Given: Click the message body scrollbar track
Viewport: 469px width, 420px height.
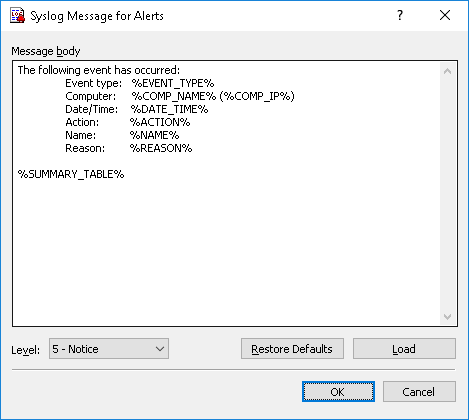Looking at the screenshot, I should (448, 193).
